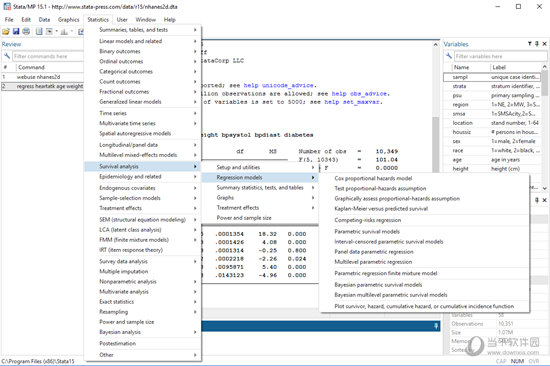The width and height of the screenshot is (550, 366).
Task: Expand Linear models and related submenu
Action: tap(143, 41)
